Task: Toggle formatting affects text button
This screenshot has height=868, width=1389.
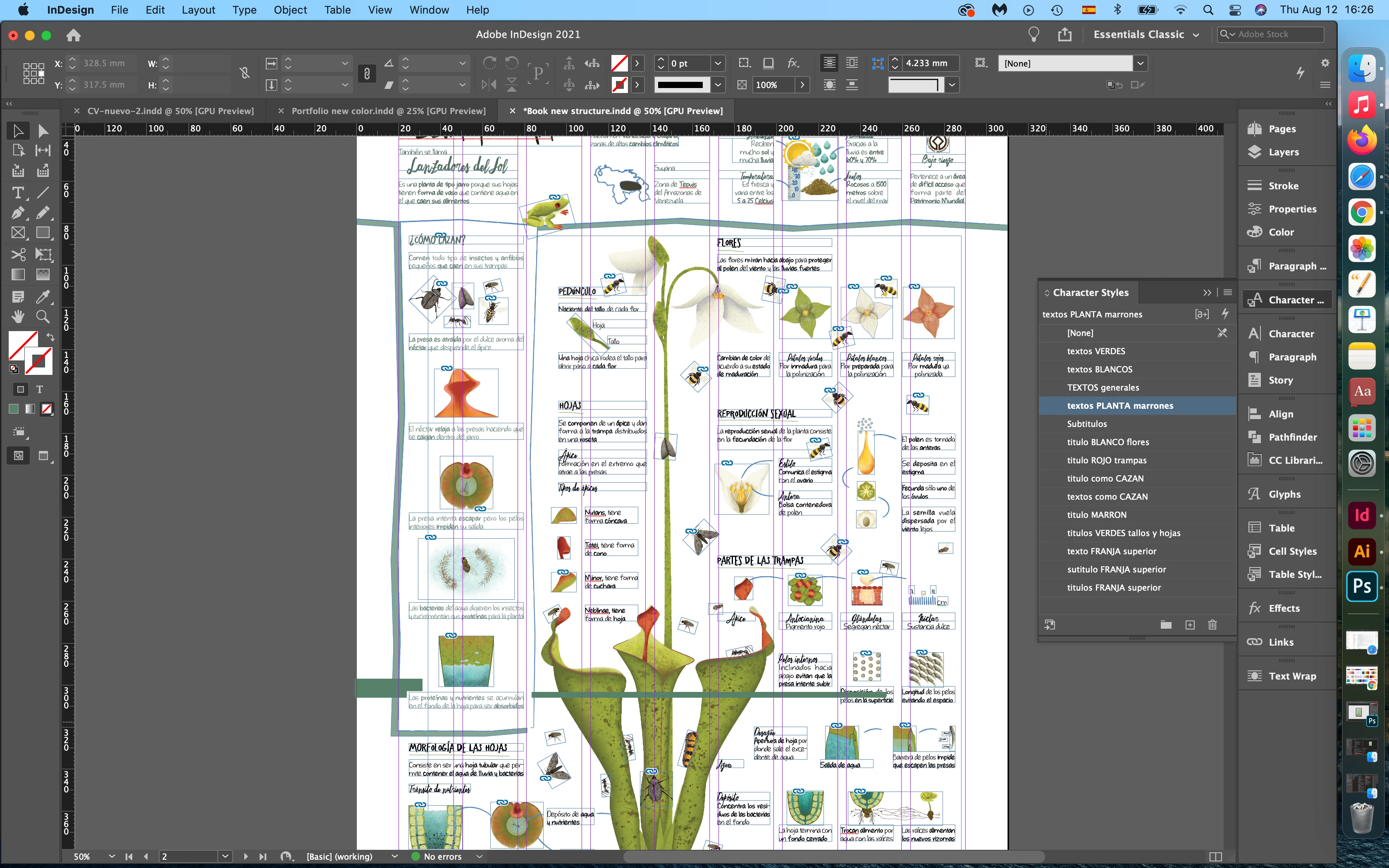Action: 40,389
